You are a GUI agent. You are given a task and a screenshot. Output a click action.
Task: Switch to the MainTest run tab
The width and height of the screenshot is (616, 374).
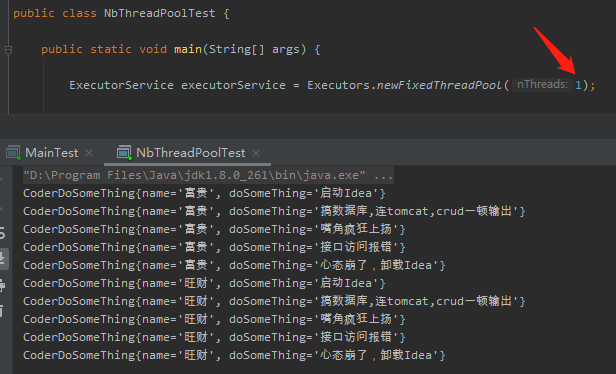52,153
